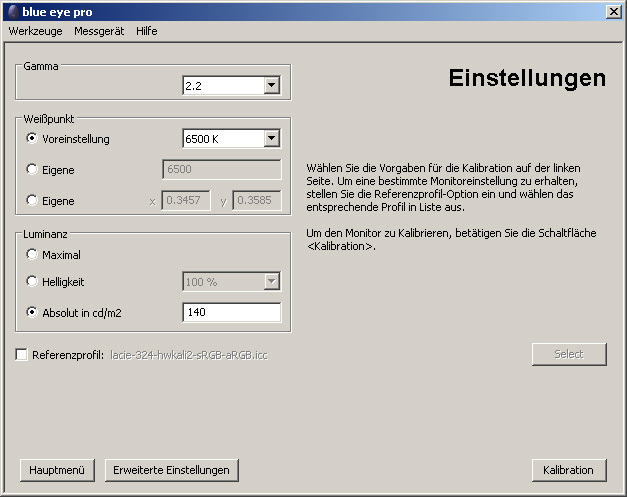Viewport: 627px width, 497px height.
Task: Click the blue eye pro title bar icon
Action: [11, 11]
